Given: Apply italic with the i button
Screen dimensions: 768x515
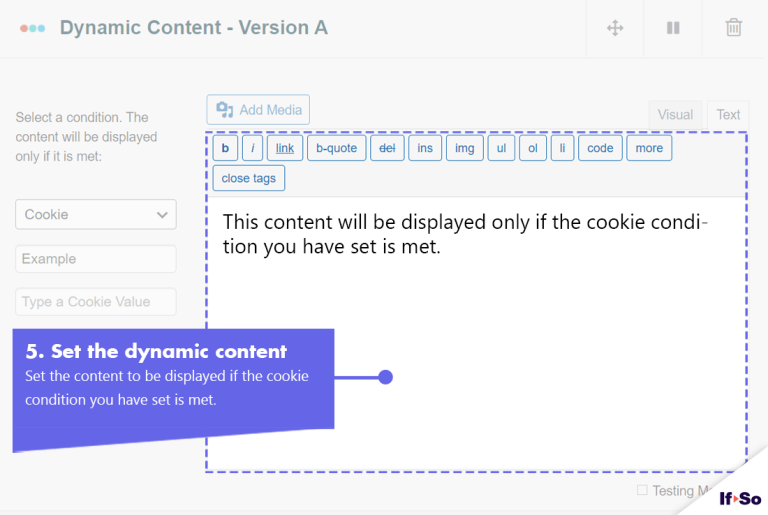Looking at the screenshot, I should point(253,148).
